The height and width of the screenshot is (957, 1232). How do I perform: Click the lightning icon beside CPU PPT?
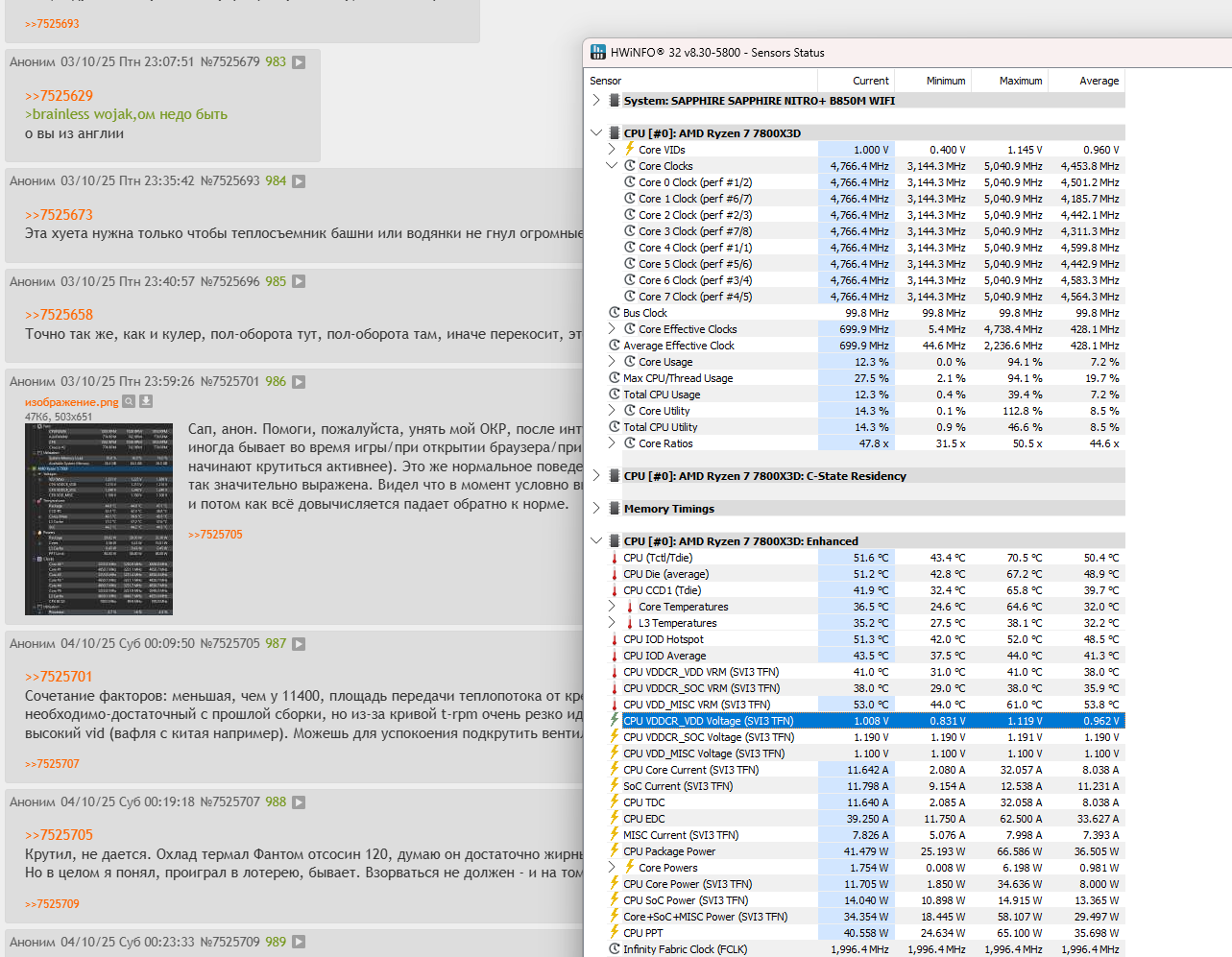615,933
